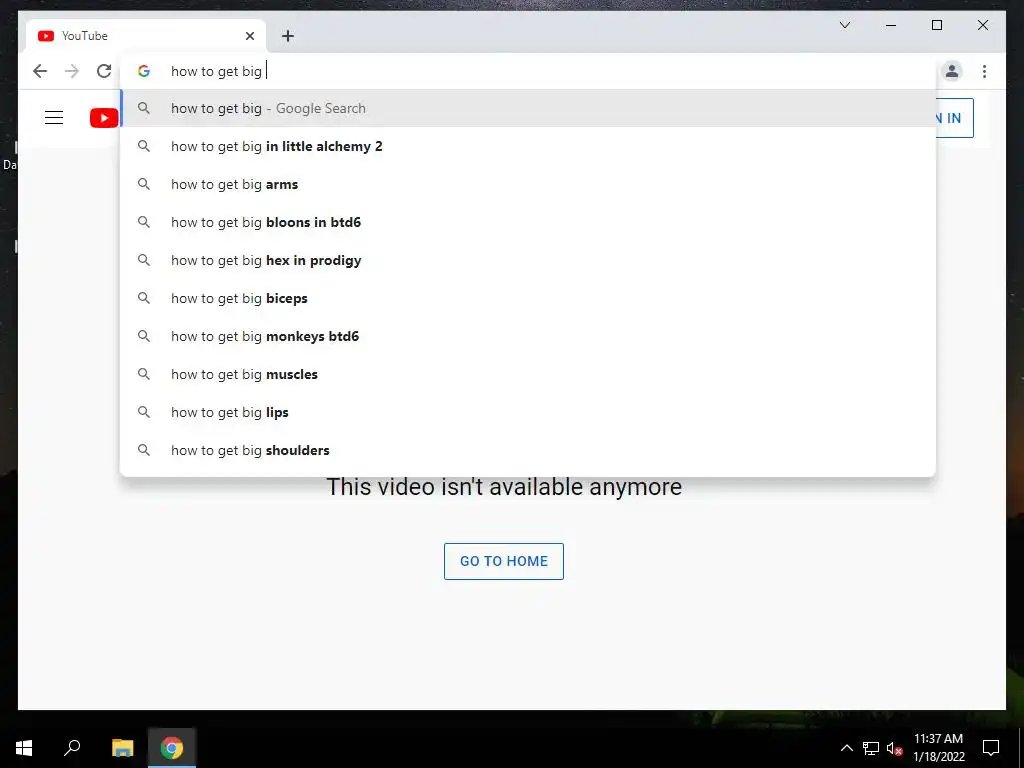The image size is (1024, 768).
Task: Go back with the browser back arrow
Action: (x=40, y=71)
